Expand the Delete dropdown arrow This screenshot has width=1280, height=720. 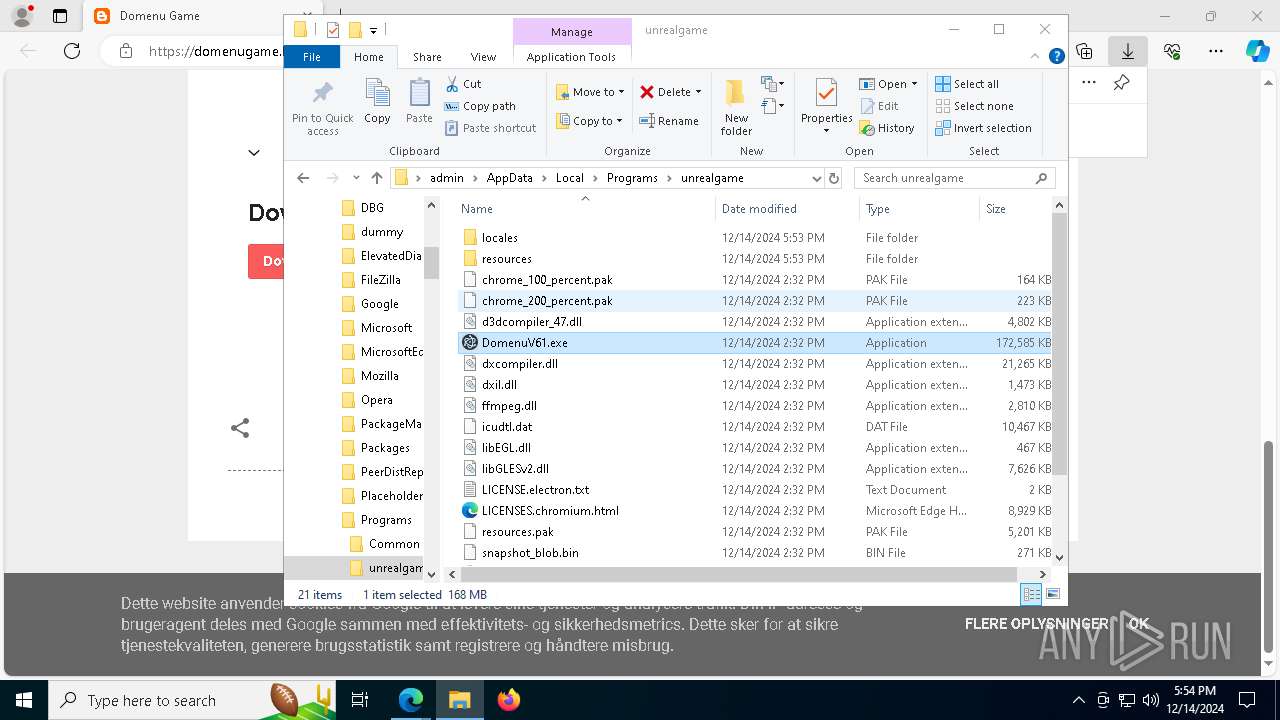click(x=698, y=92)
